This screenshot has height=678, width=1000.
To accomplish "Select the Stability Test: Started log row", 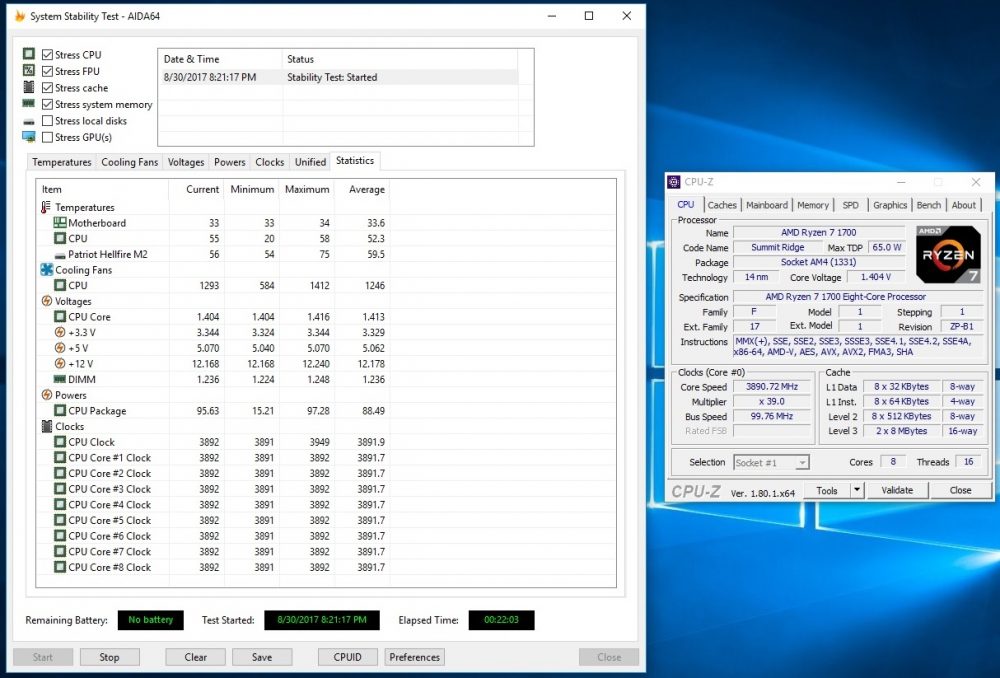I will tap(337, 77).
